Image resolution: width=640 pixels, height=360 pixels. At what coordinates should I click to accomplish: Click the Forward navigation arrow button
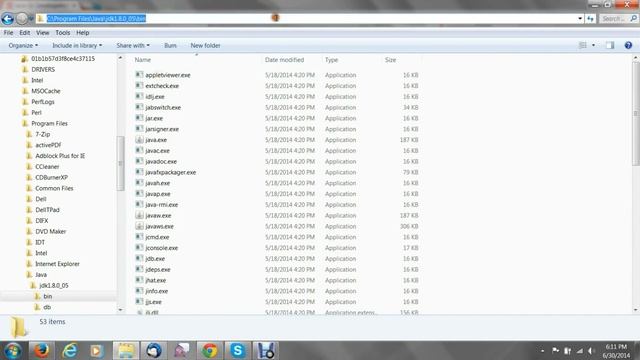(x=22, y=18)
